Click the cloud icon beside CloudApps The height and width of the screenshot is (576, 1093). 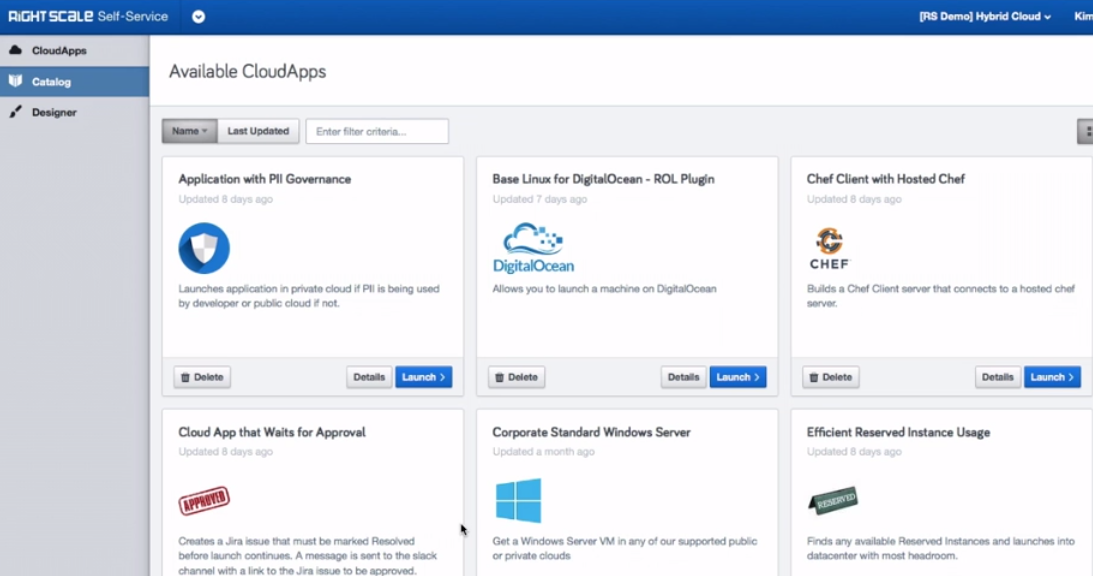pos(15,50)
